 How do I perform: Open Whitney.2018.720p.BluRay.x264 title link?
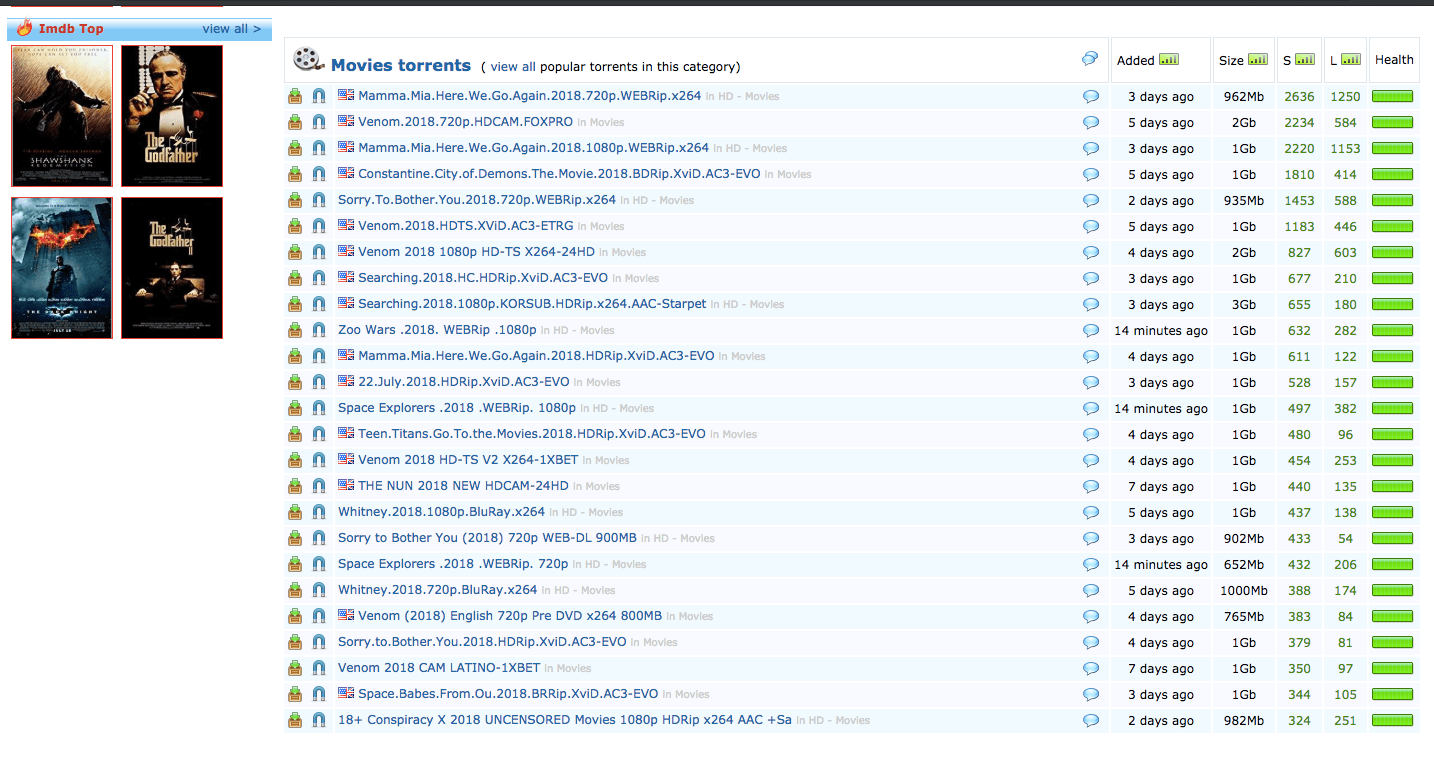tap(438, 590)
